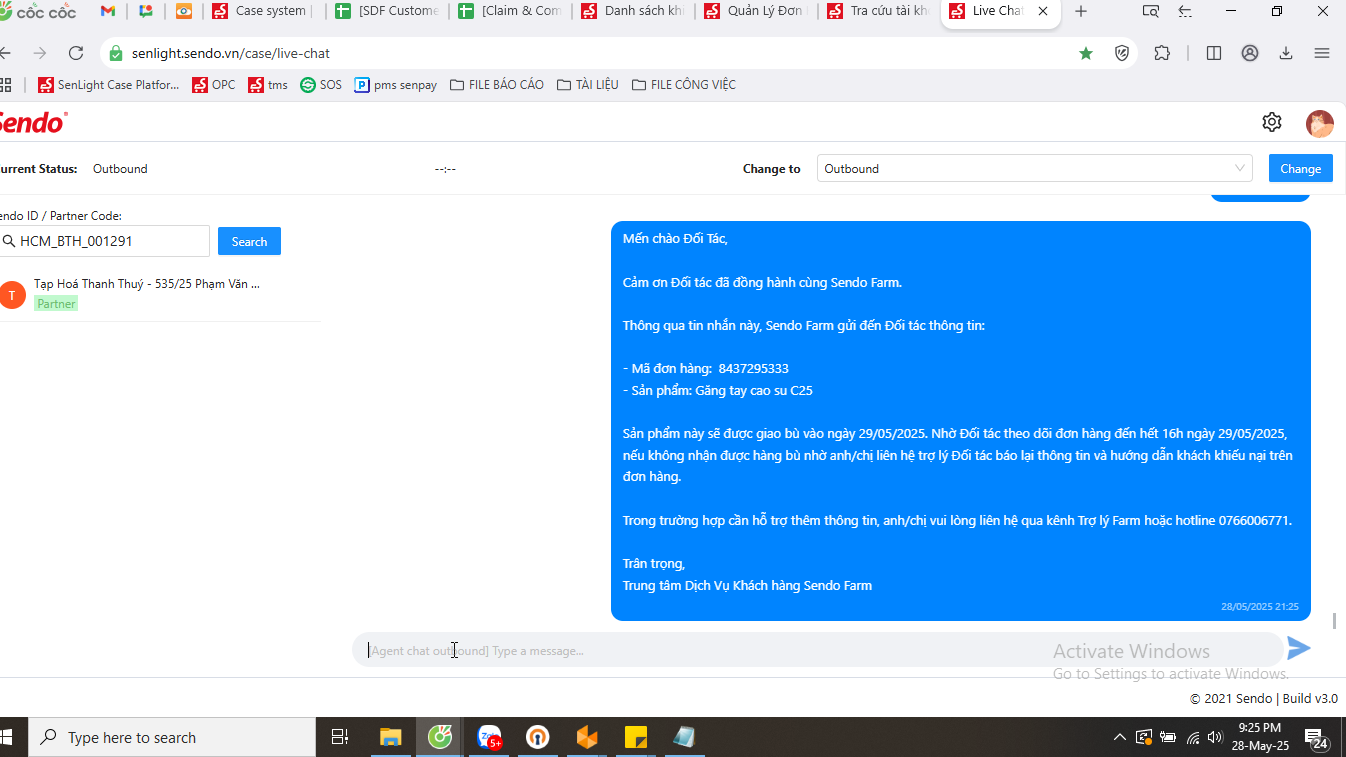The height and width of the screenshot is (757, 1346).
Task: Select the Tạp Hoá Thanh Thuý conversation
Action: pyautogui.click(x=160, y=294)
